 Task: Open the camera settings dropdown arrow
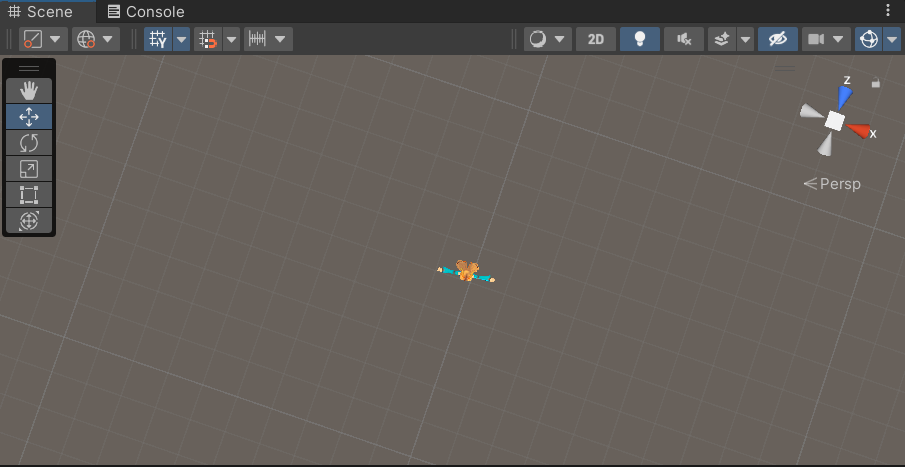(x=839, y=39)
